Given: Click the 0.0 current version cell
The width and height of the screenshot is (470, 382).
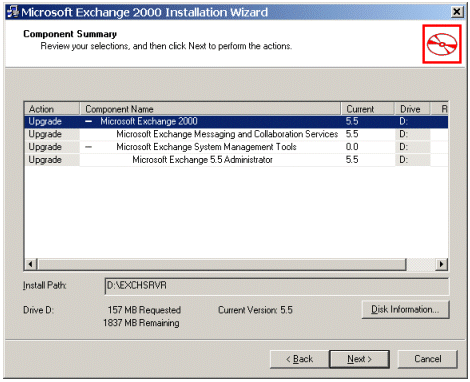Looking at the screenshot, I should click(x=352, y=147).
